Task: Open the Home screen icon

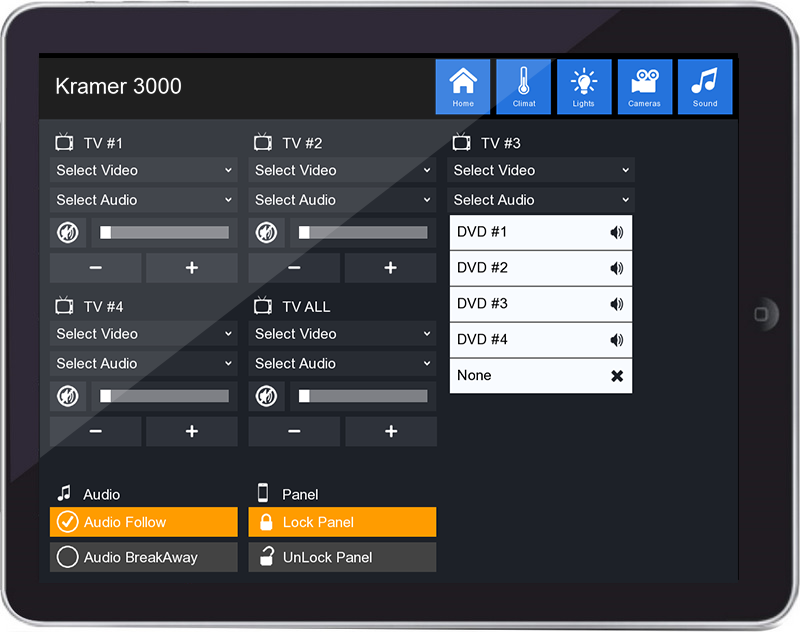Action: (x=462, y=86)
